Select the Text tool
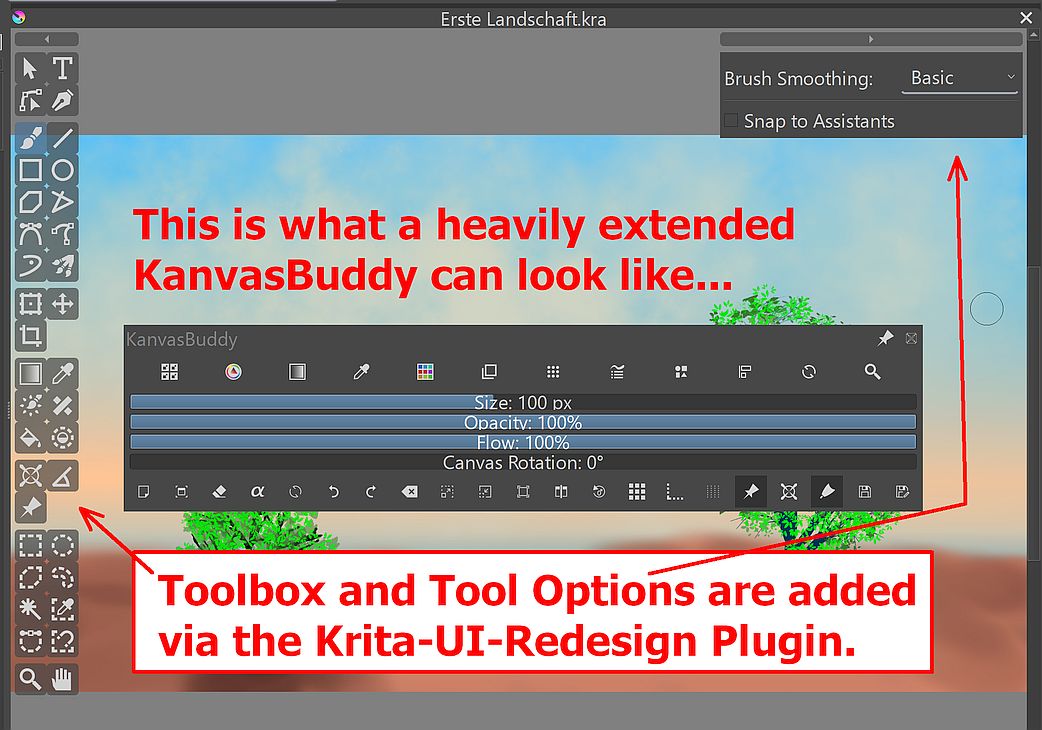This screenshot has width=1042, height=730. [62, 68]
